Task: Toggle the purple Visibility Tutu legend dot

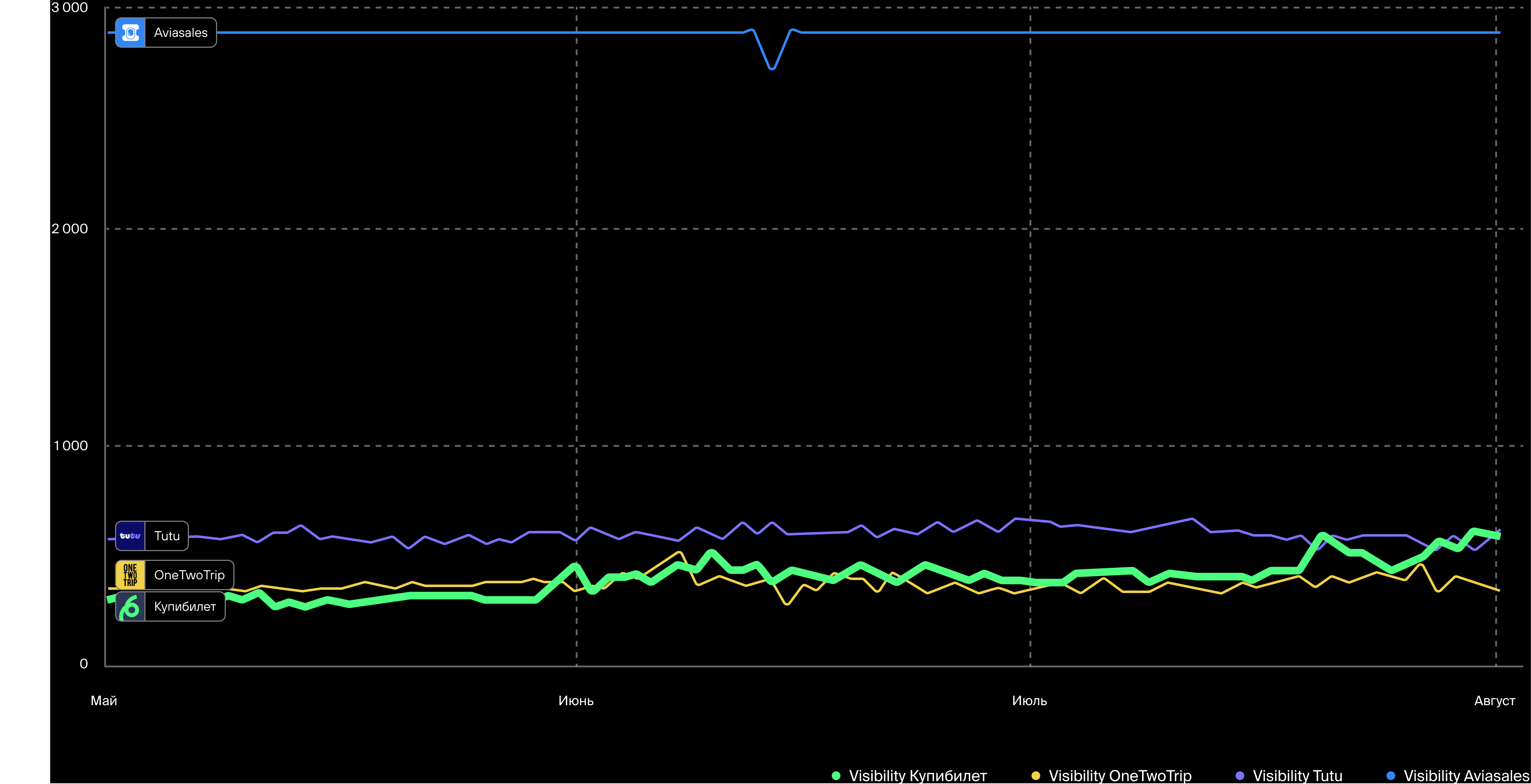Action: [1240, 775]
